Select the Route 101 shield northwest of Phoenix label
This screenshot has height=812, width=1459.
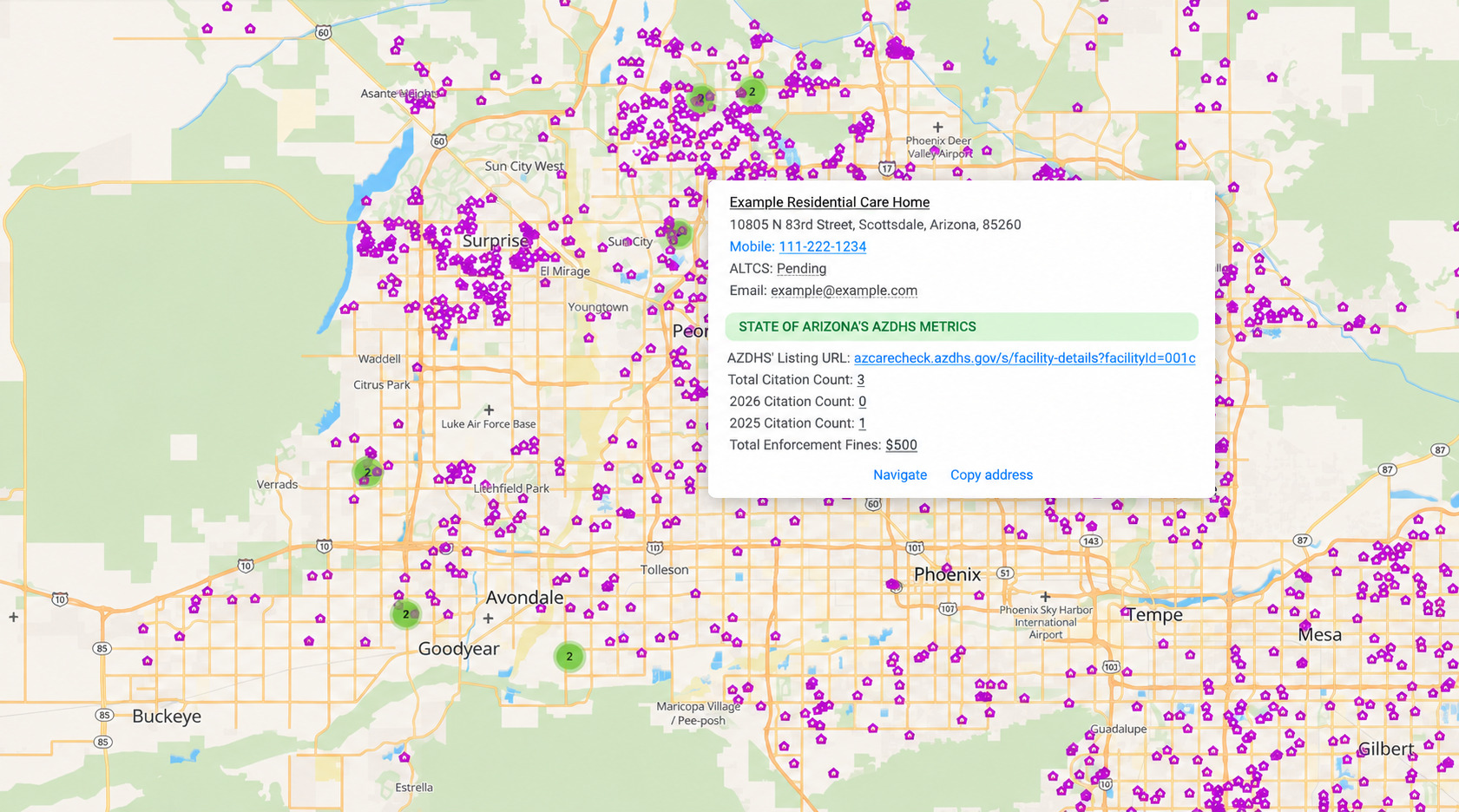point(915,547)
